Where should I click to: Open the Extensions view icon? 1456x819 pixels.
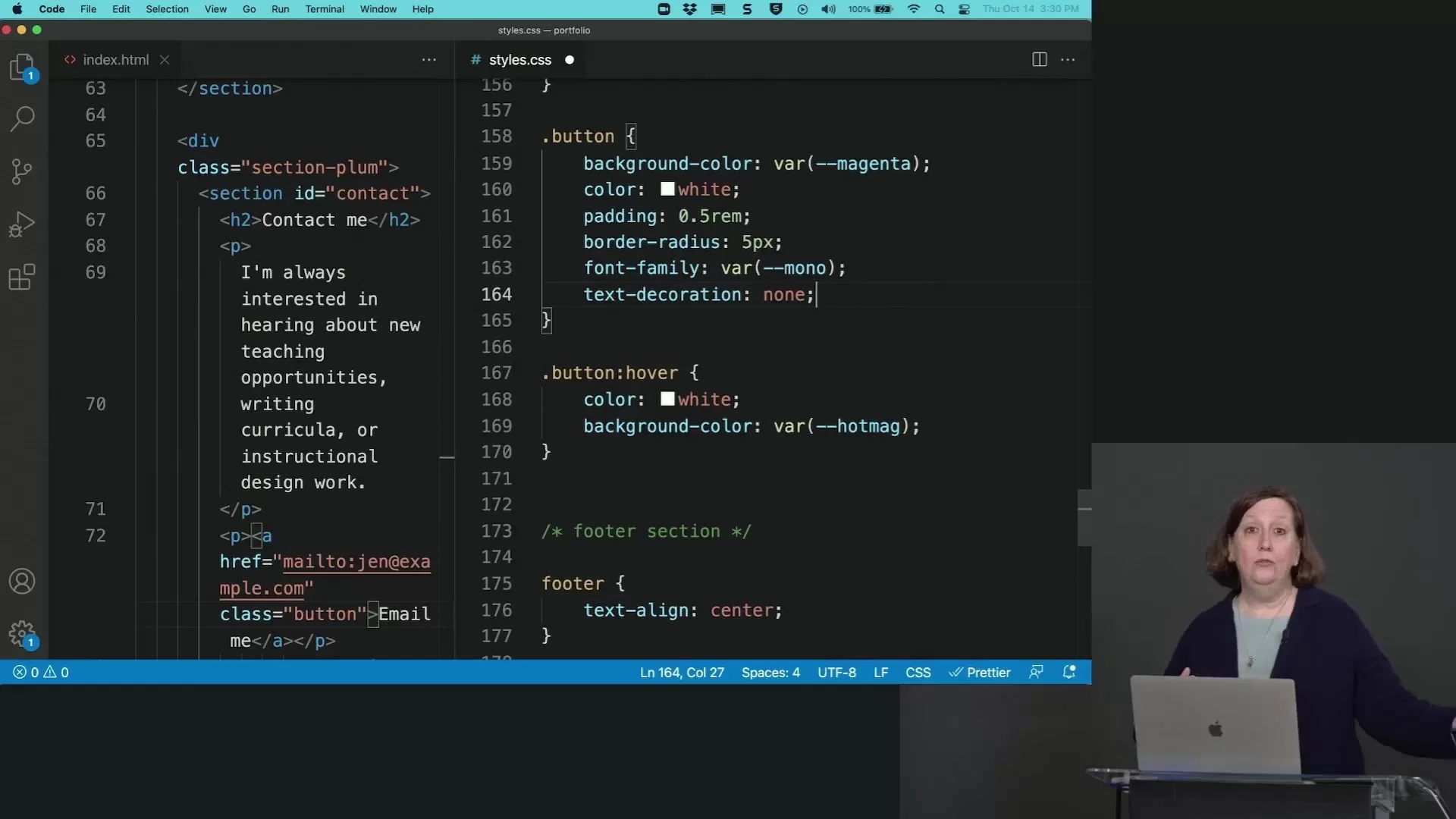22,277
